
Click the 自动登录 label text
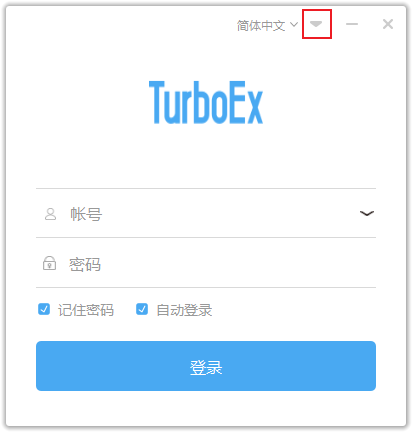[x=184, y=310]
